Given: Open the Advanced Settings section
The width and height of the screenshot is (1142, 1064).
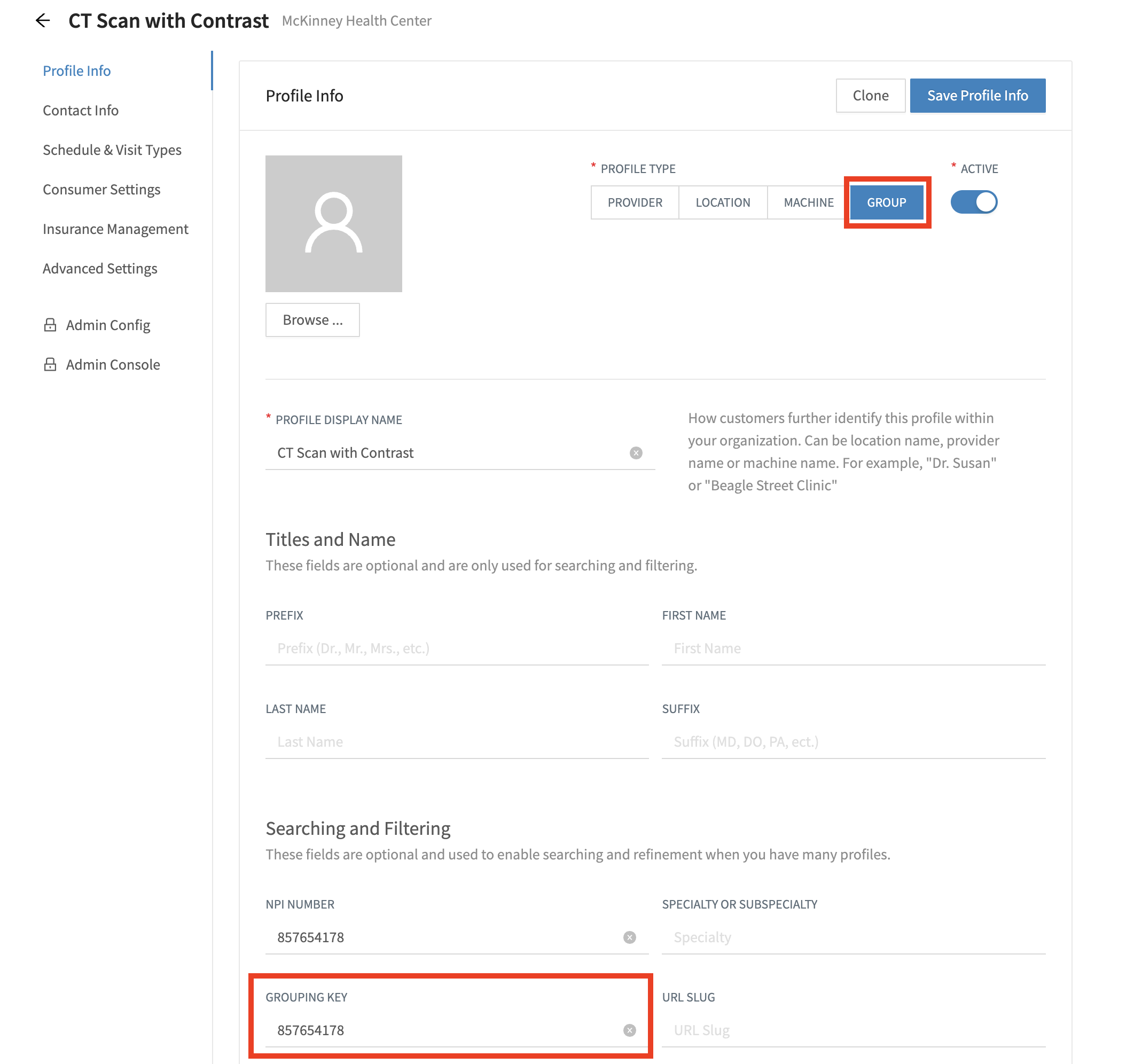Looking at the screenshot, I should (99, 268).
